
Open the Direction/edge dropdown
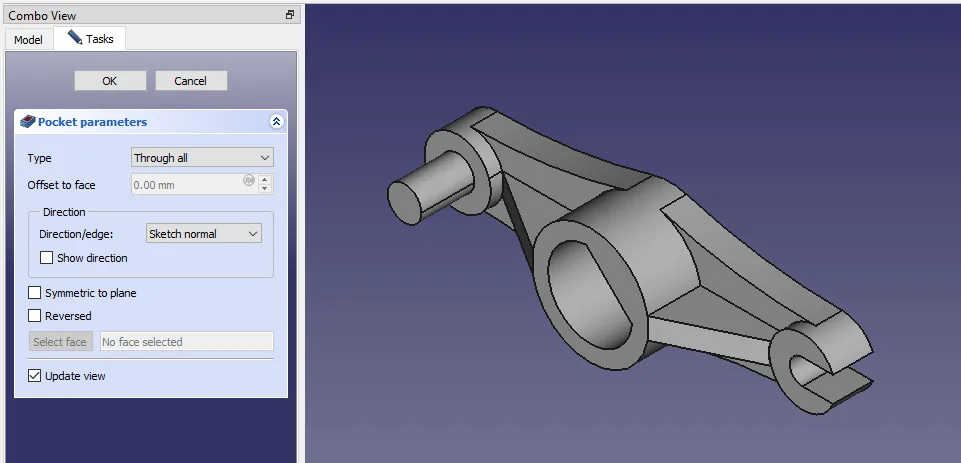pos(203,234)
